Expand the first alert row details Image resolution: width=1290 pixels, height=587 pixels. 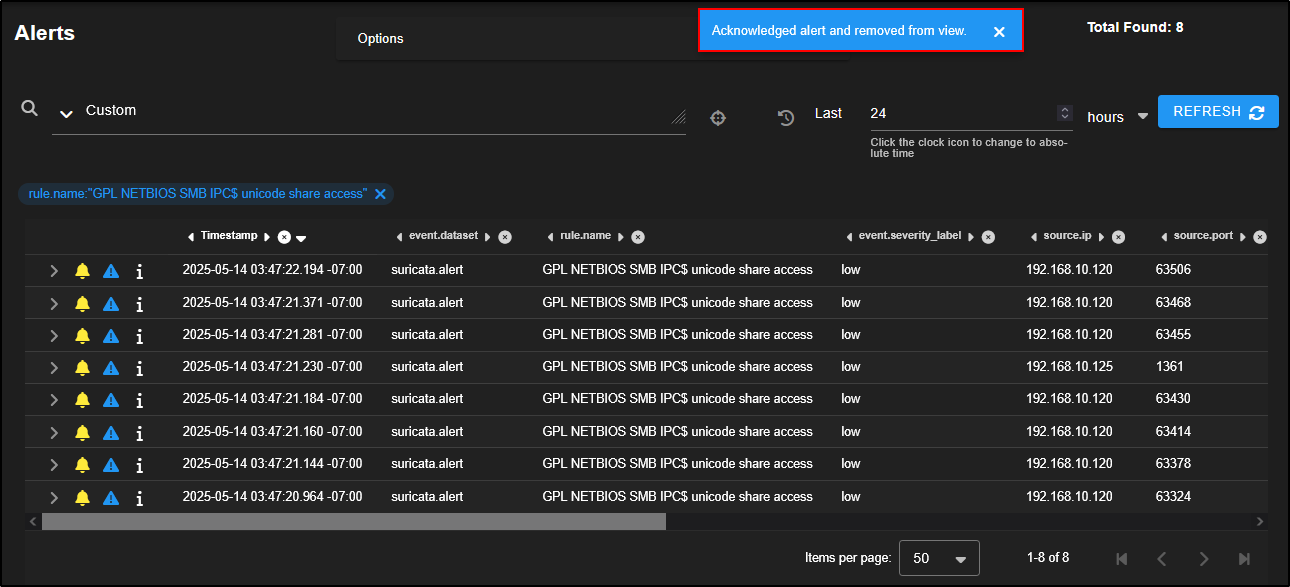pos(54,270)
